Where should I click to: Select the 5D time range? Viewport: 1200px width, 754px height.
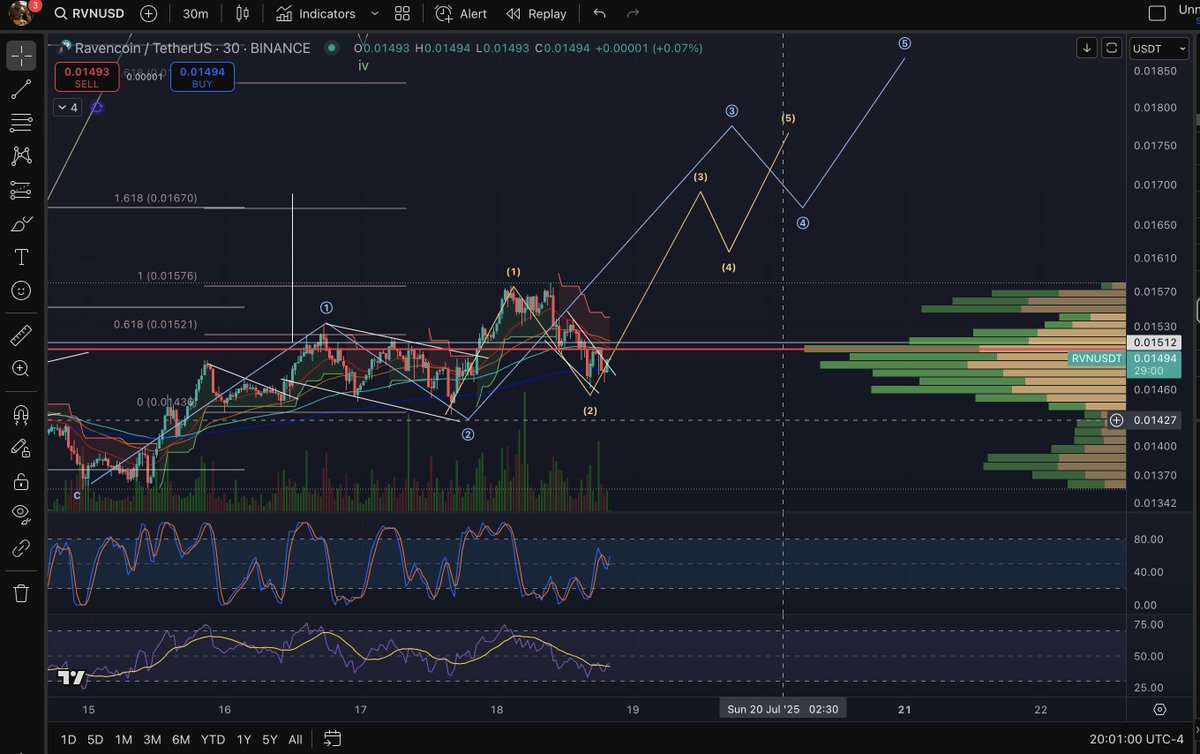click(95, 739)
